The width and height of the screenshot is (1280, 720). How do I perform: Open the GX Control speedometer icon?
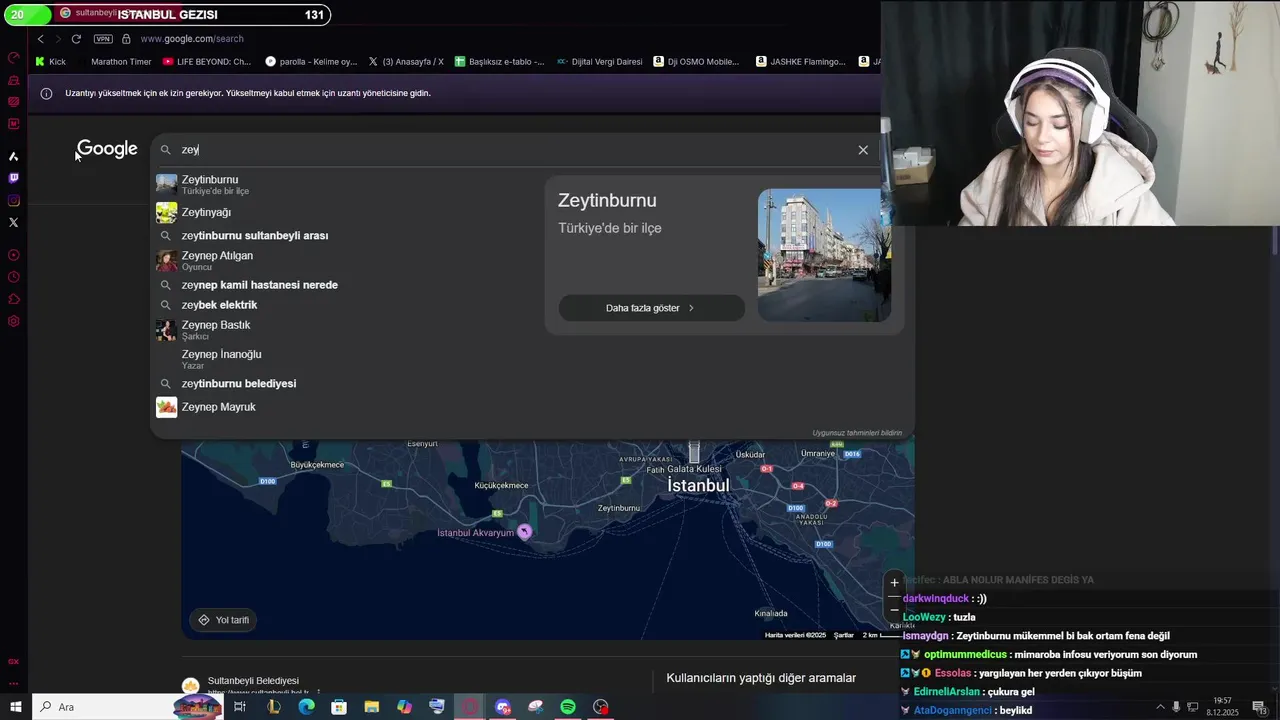(13, 58)
